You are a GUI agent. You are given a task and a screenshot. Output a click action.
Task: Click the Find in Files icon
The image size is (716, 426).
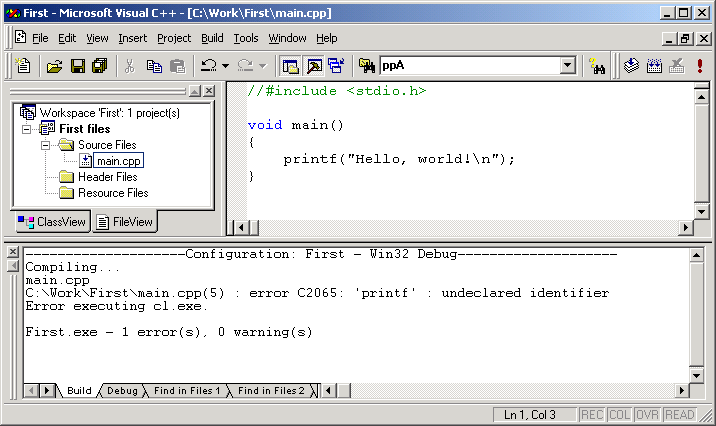367,66
